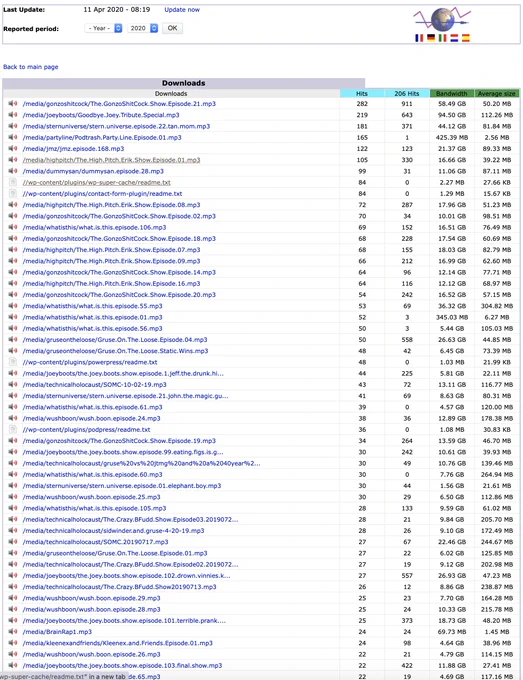Viewport: 523px width, 680px height.
Task: Open the Year period dropdown
Action: pos(103,28)
